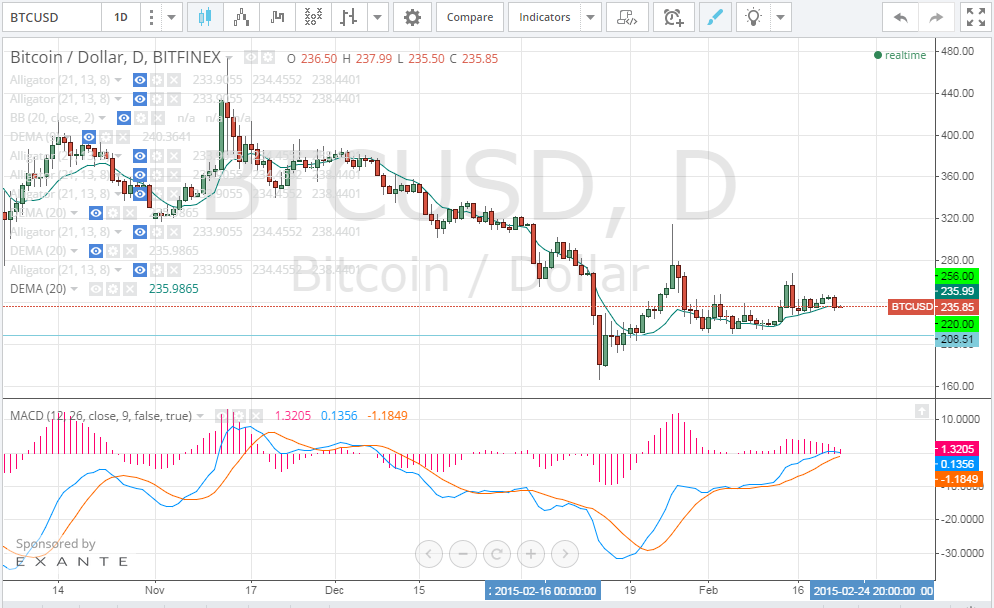
Task: Visit the EXANTE sponsor link
Action: click(70, 563)
